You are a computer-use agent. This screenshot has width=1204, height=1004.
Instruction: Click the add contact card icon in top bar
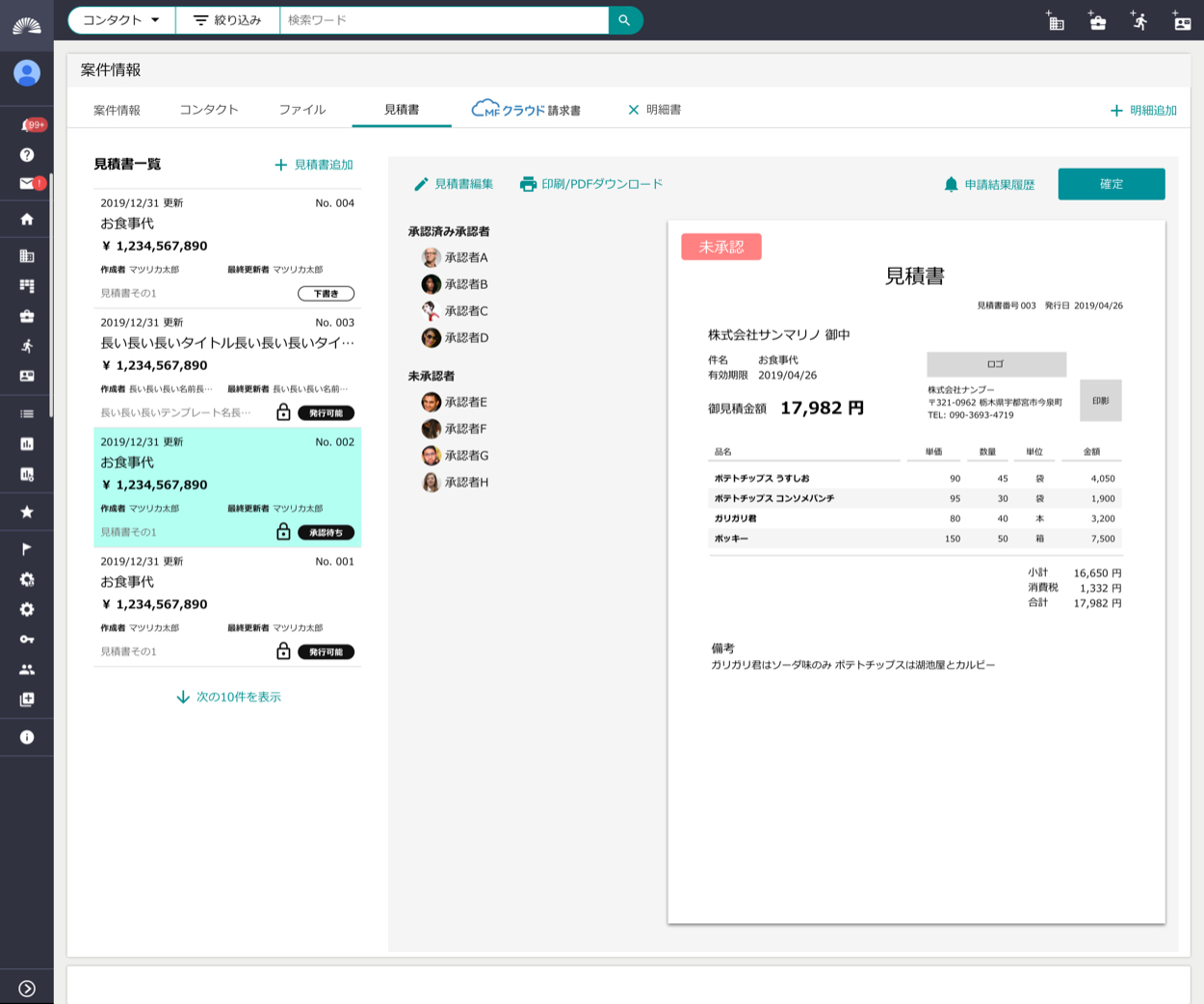(1181, 21)
